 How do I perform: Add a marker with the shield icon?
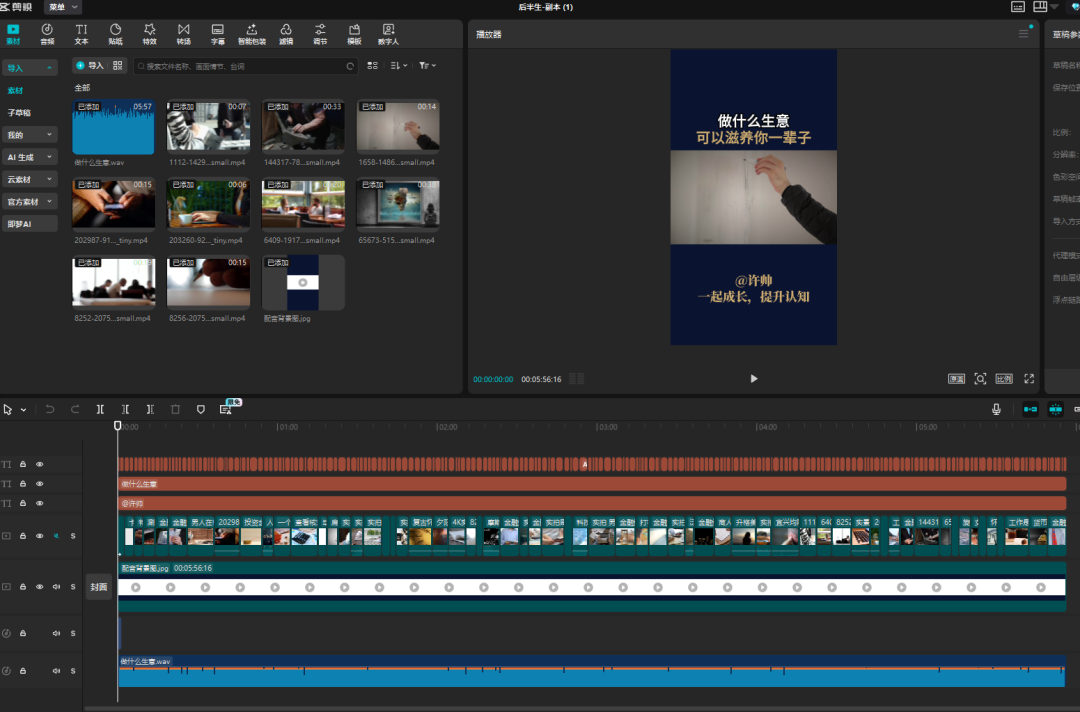coord(200,409)
